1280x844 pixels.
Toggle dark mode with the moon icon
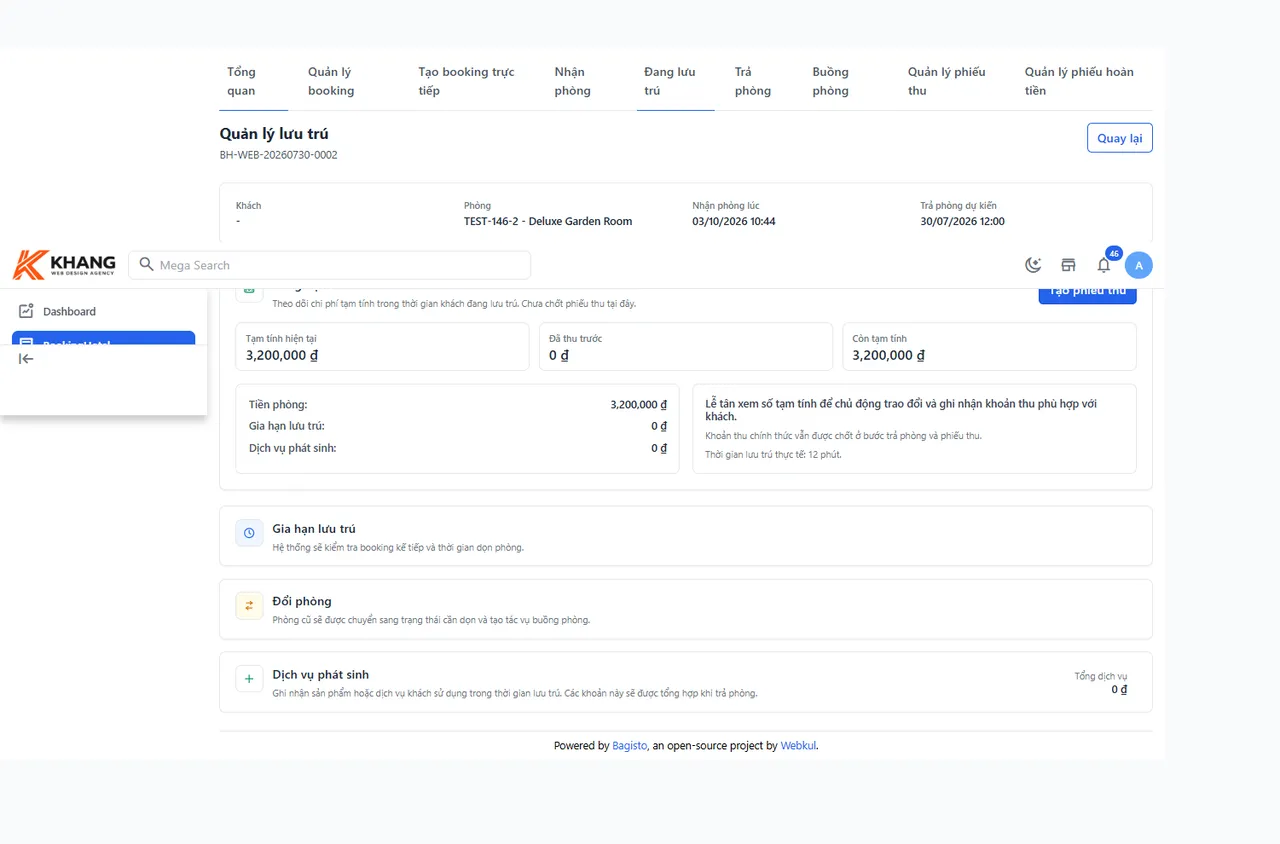coord(1033,265)
